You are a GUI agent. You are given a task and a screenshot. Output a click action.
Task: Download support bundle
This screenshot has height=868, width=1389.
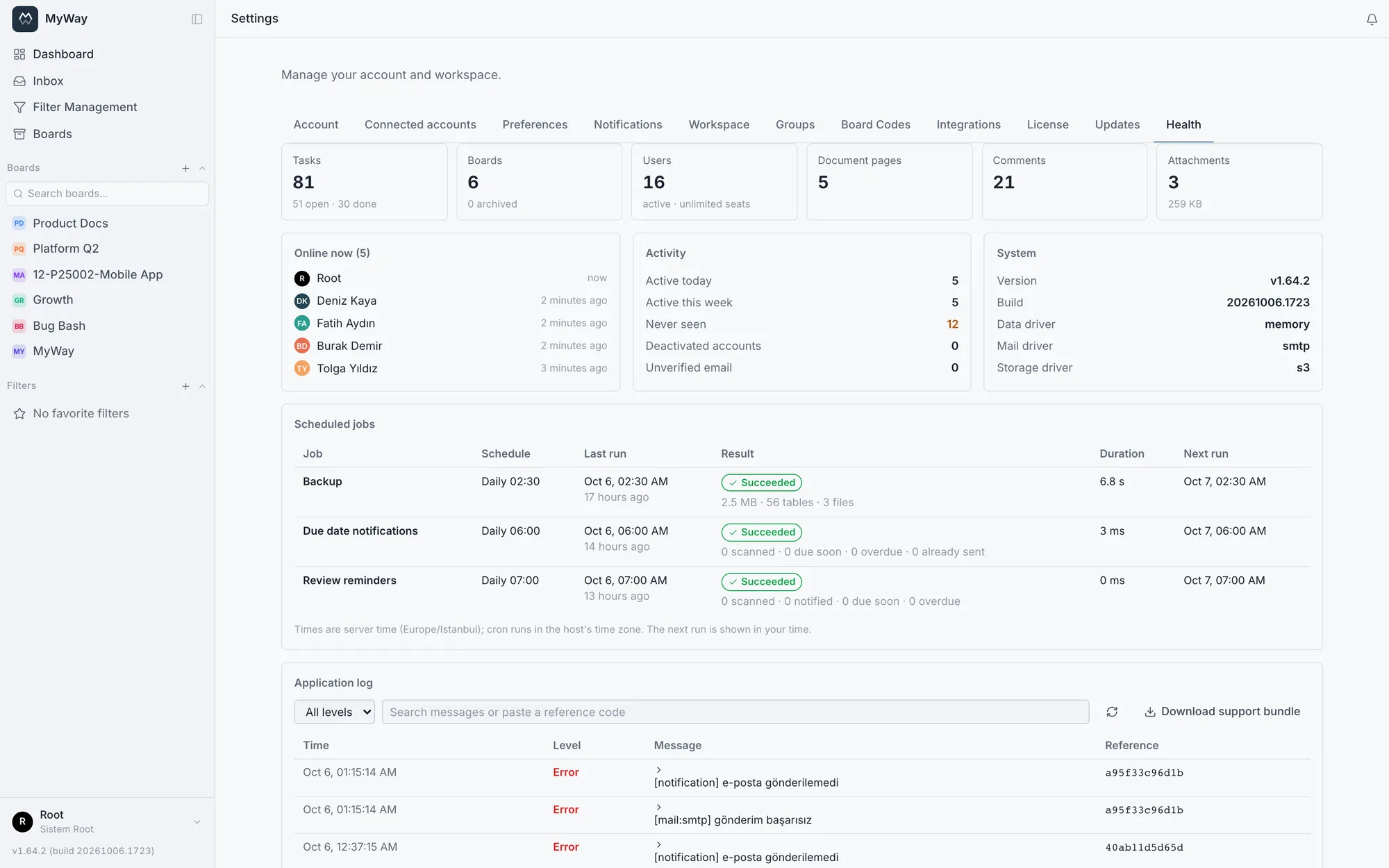[x=1222, y=712]
